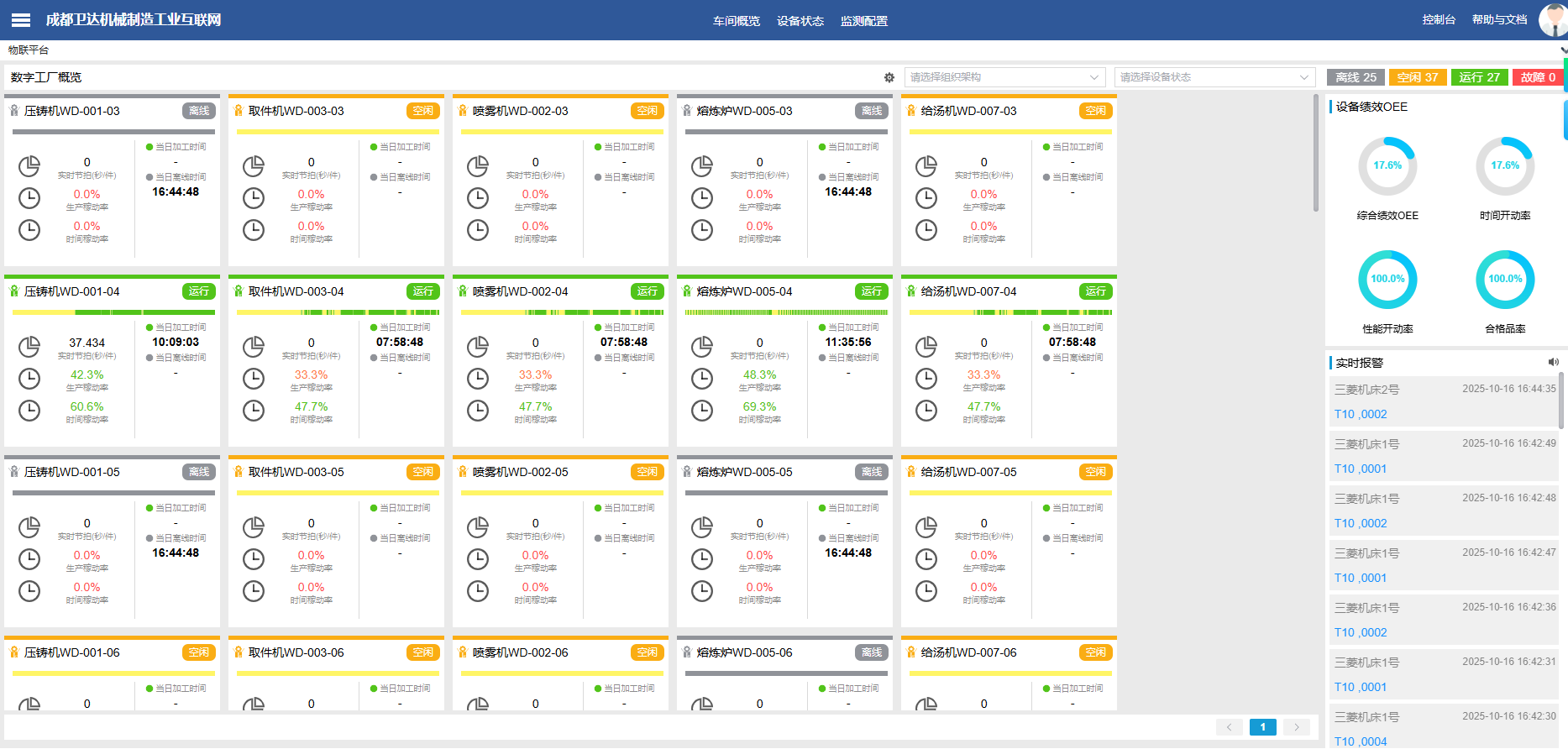Switch to the 设备状态 nav tab
The height and width of the screenshot is (749, 1568).
[x=800, y=21]
